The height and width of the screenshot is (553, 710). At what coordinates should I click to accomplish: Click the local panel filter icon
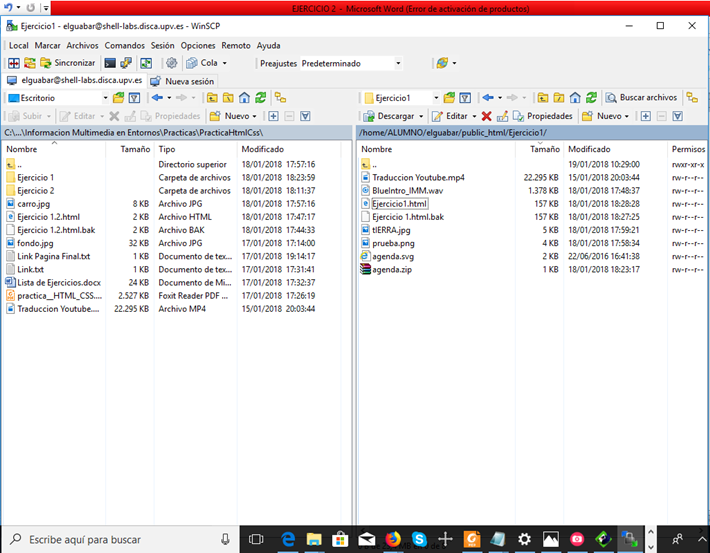coord(134,98)
